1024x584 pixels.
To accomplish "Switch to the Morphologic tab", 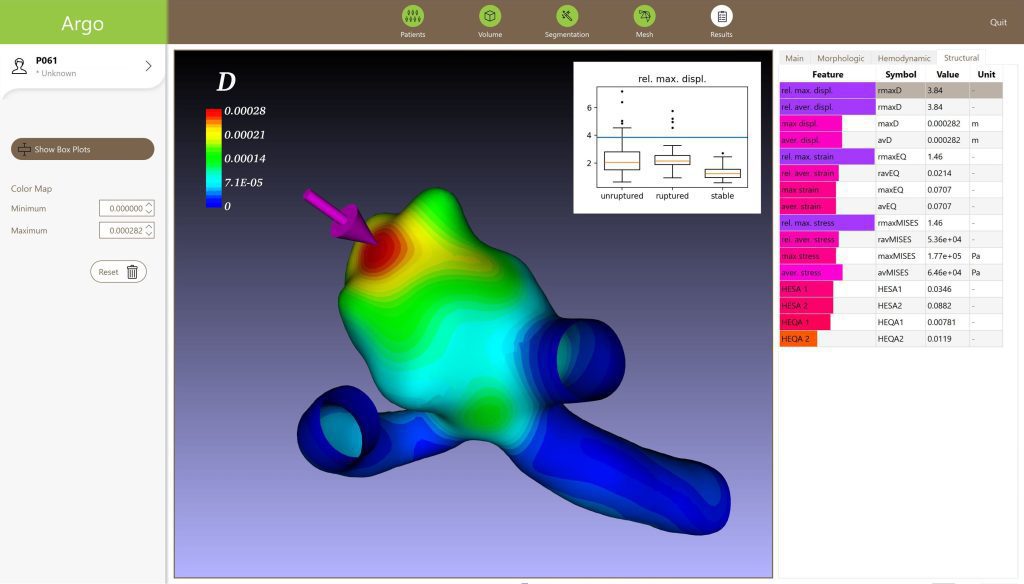I will [x=840, y=58].
